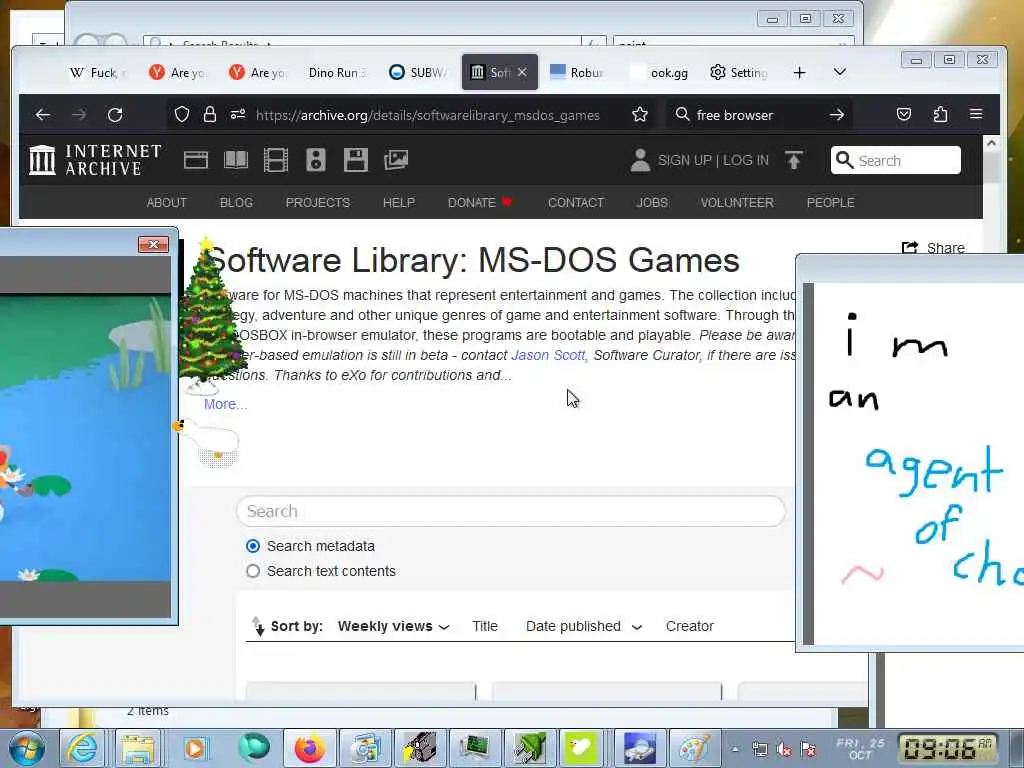The height and width of the screenshot is (768, 1024).
Task: Click the Share icon
Action: point(910,248)
